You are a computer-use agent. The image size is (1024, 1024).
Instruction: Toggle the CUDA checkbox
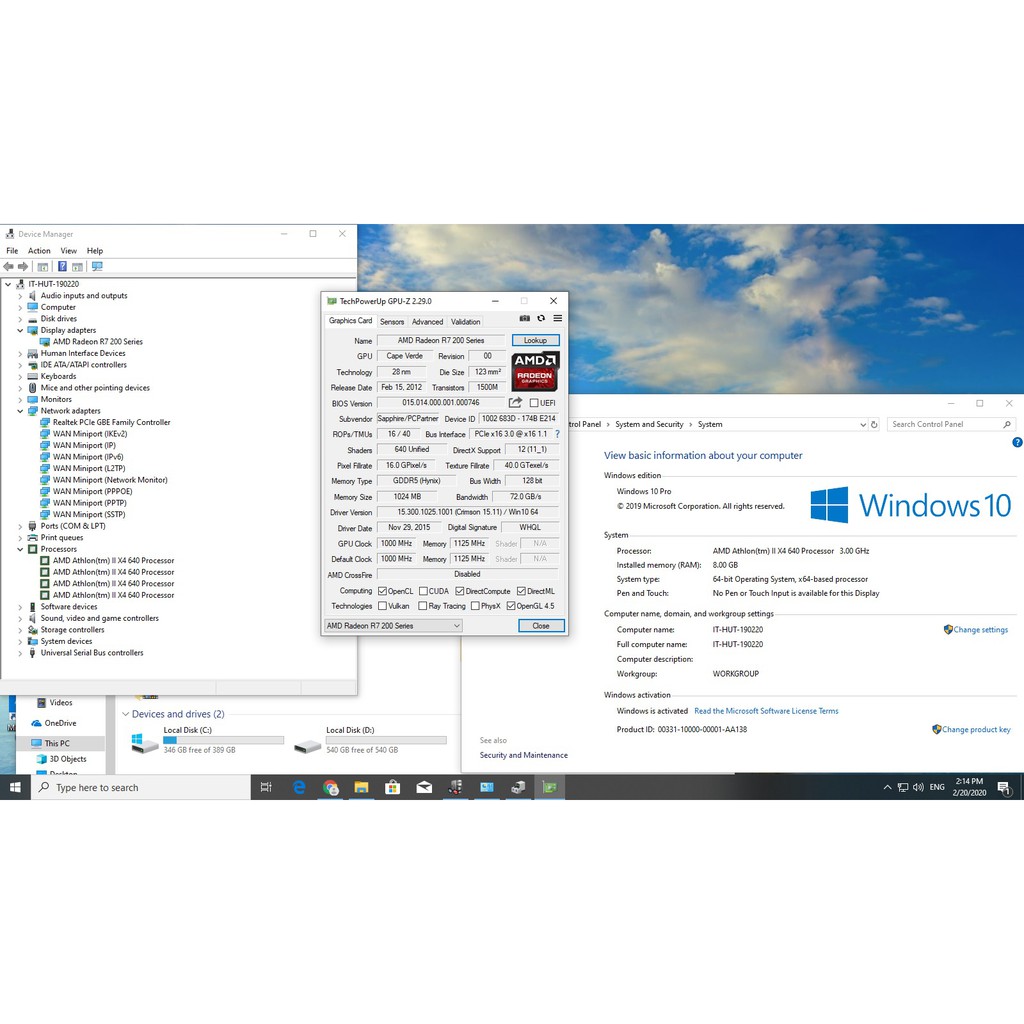[423, 591]
